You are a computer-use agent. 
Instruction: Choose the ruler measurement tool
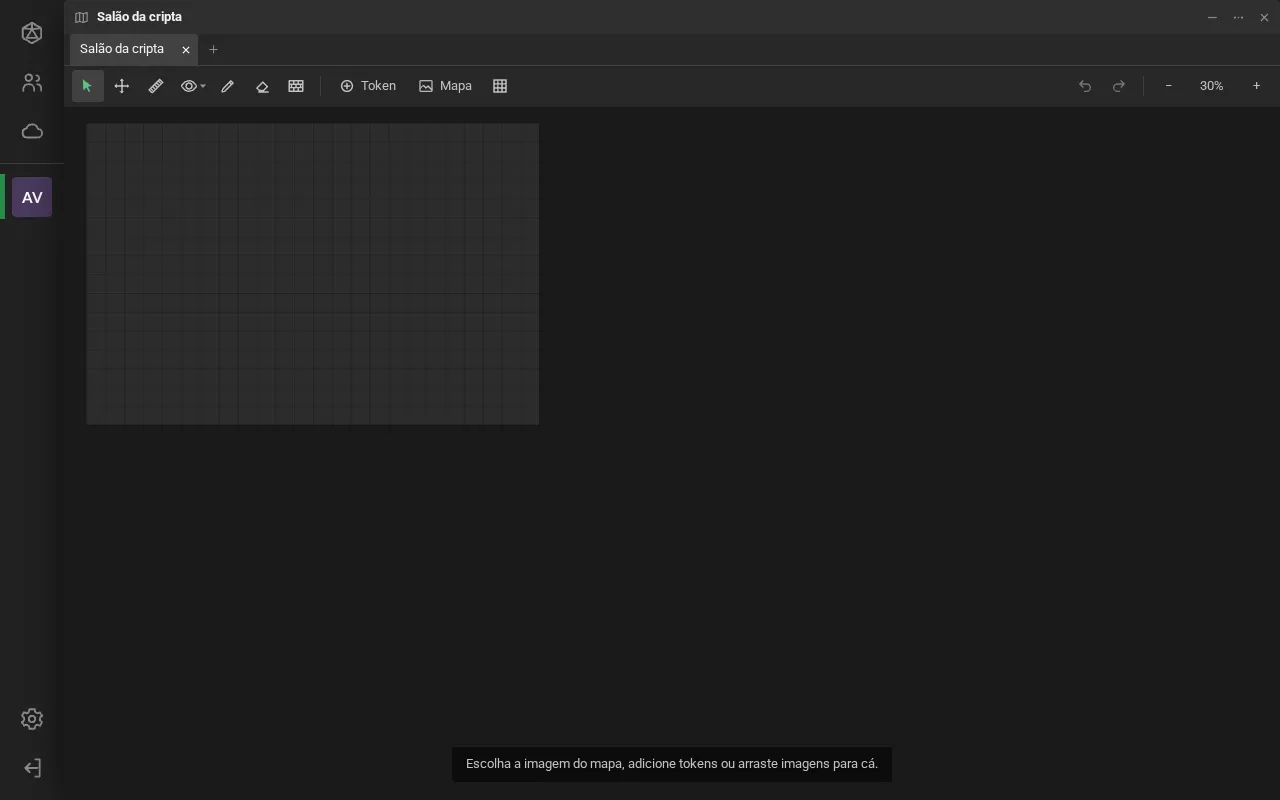click(x=156, y=86)
